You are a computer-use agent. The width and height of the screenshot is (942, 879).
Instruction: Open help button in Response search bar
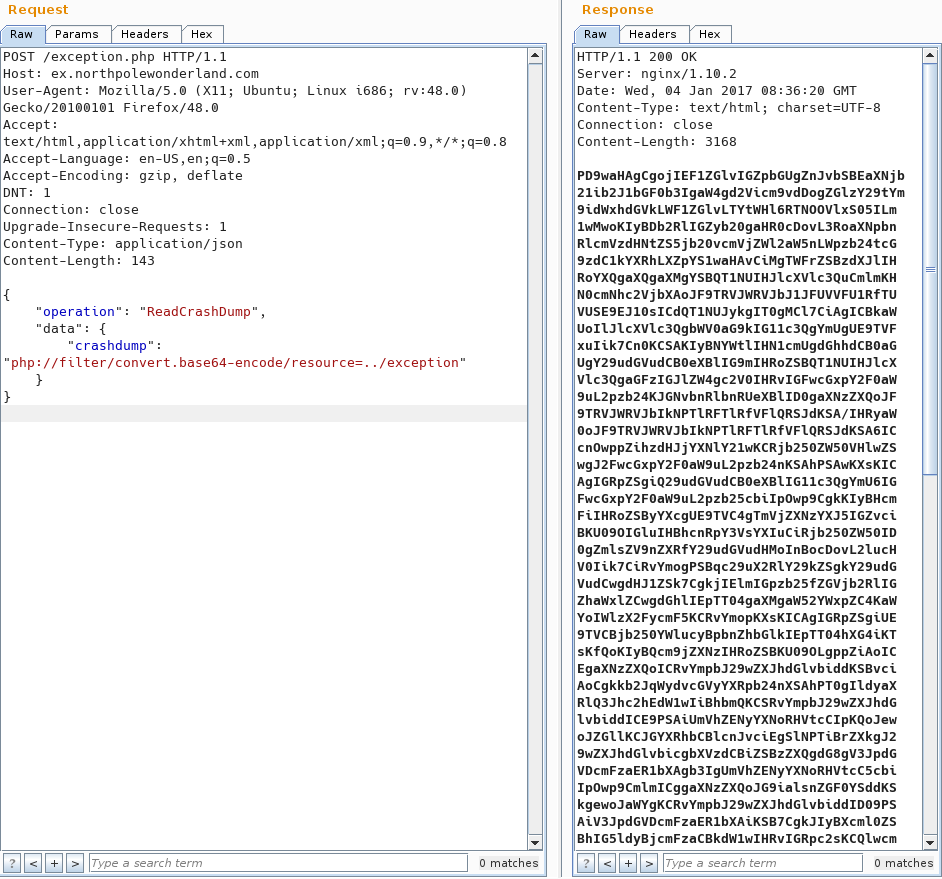pyautogui.click(x=586, y=863)
